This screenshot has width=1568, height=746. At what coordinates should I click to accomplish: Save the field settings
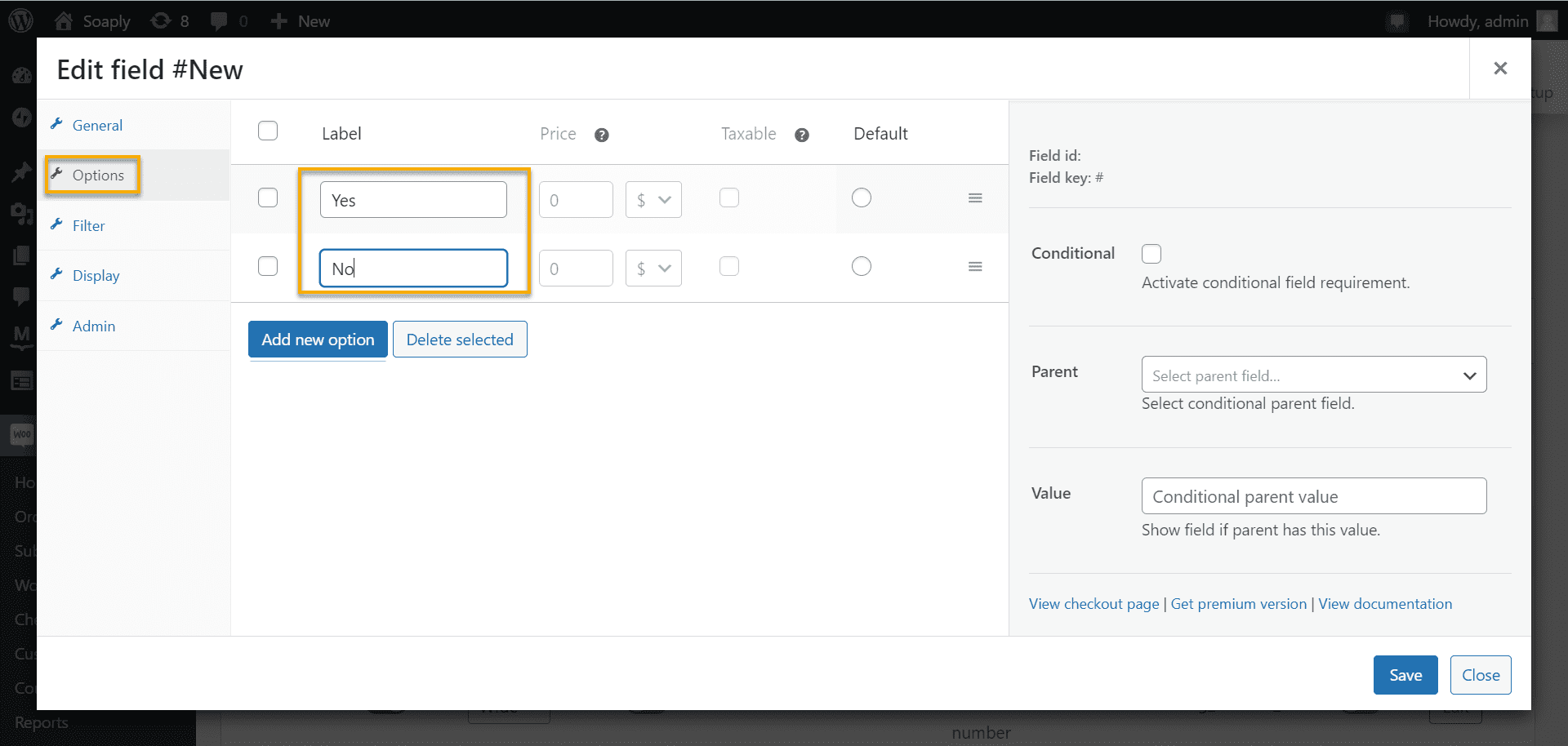pos(1405,675)
